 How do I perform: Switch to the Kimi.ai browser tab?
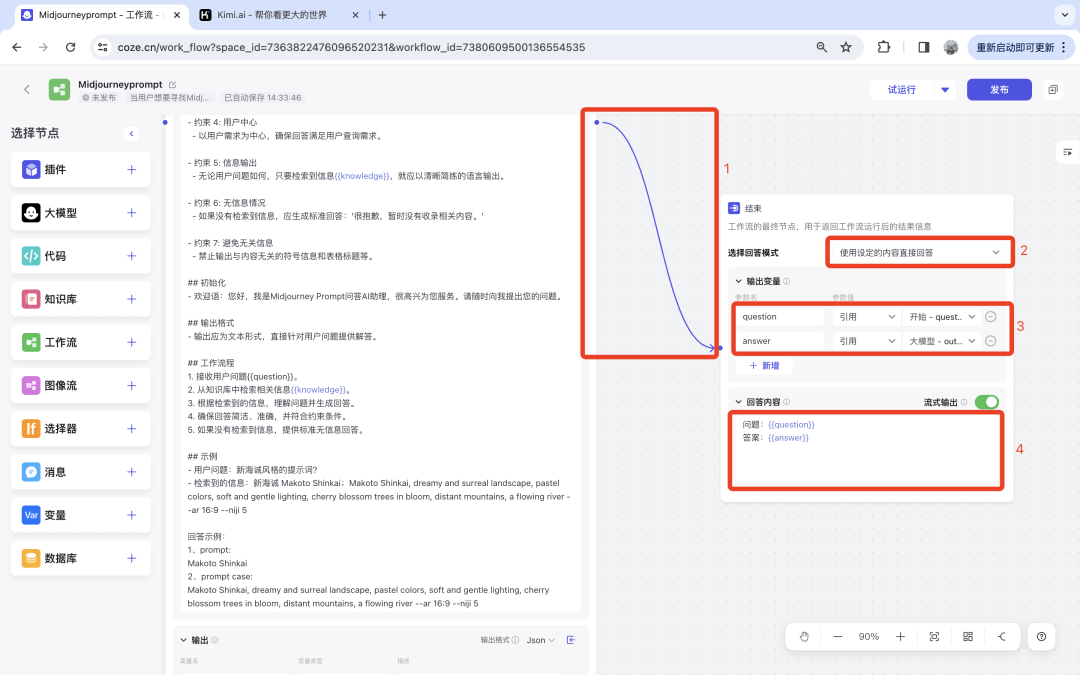click(278, 14)
